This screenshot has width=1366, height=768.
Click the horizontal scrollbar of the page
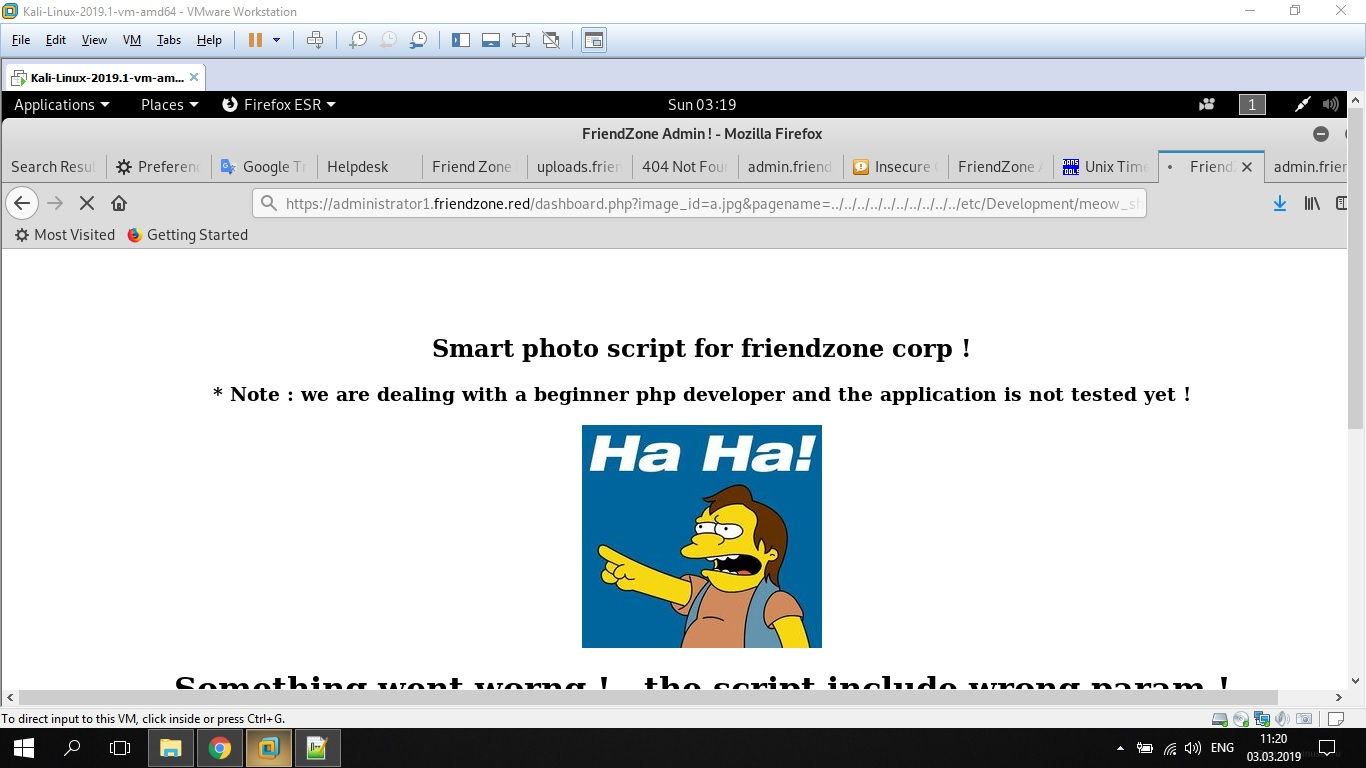[648, 697]
